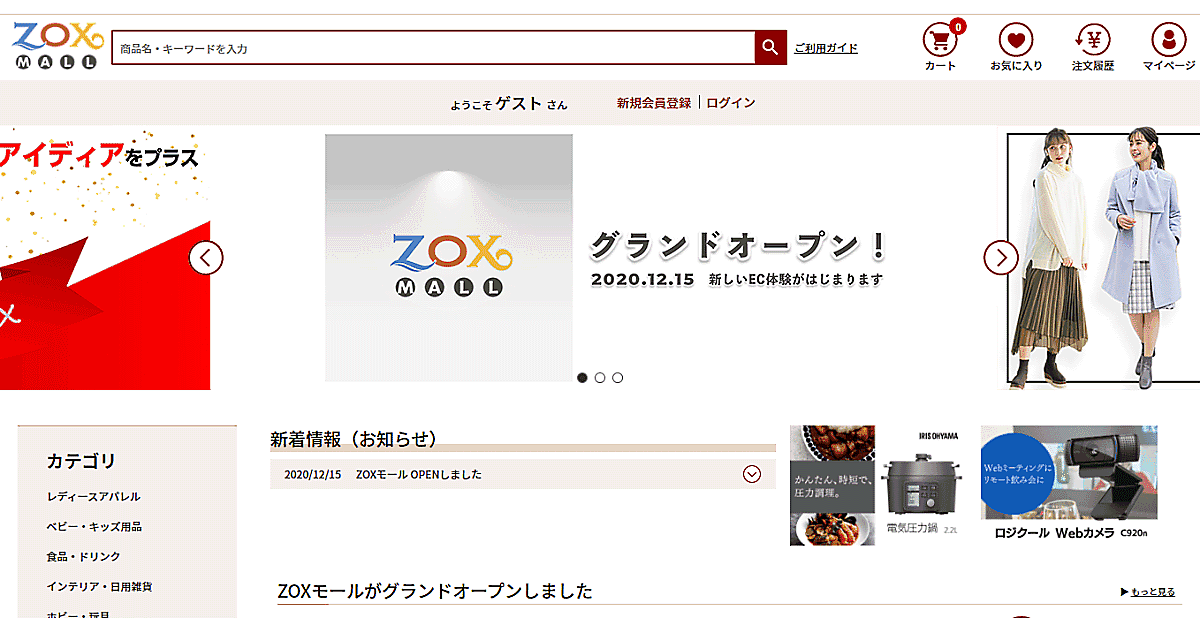The width and height of the screenshot is (1200, 630).
Task: Open the Logicool Webカメラ banner
Action: point(1069,485)
